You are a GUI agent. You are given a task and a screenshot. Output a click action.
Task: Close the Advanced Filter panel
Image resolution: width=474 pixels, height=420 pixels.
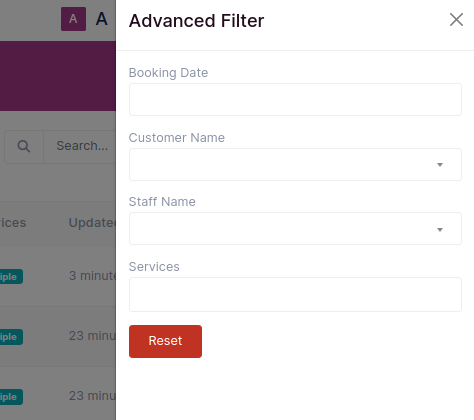click(456, 19)
